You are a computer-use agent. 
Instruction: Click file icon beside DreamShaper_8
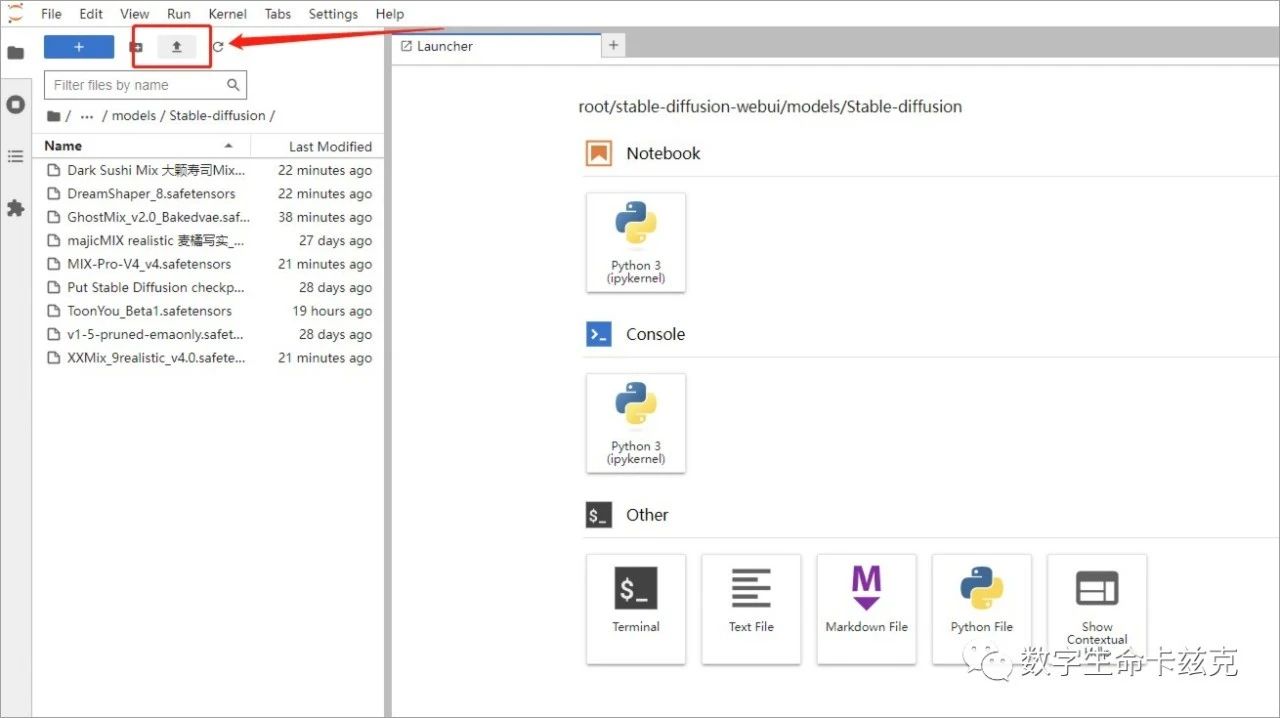tap(54, 194)
